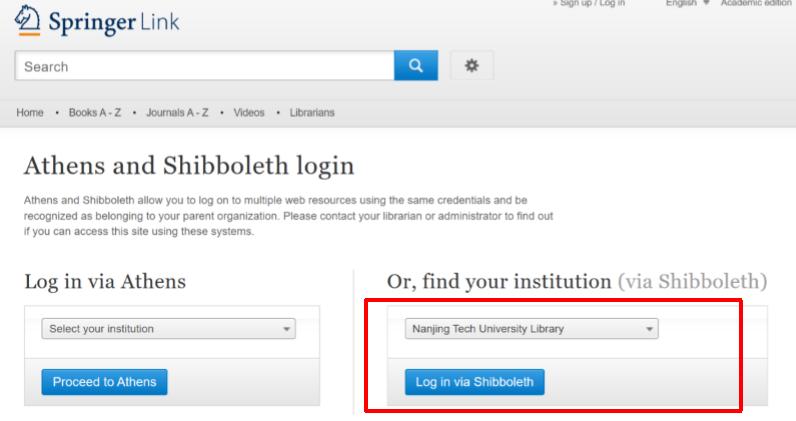The width and height of the screenshot is (796, 421).
Task: Open Librarians in navigation bar
Action: coord(312,113)
